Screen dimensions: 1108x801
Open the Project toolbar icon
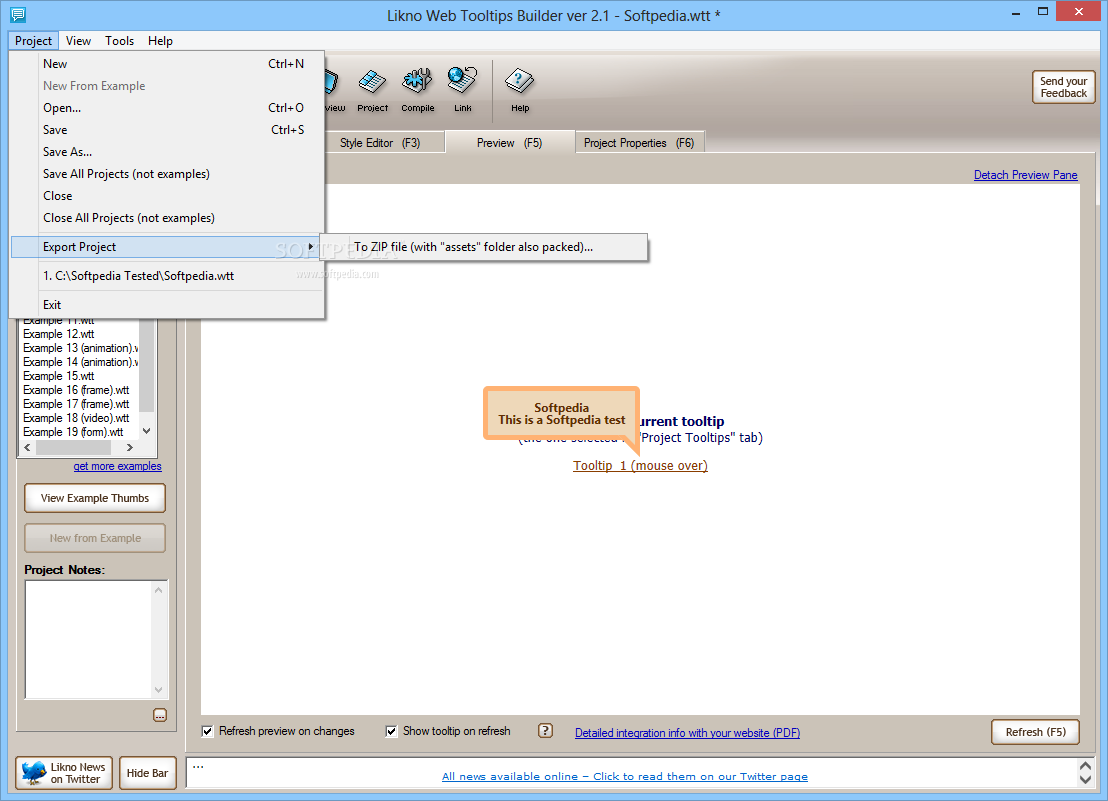pyautogui.click(x=372, y=90)
